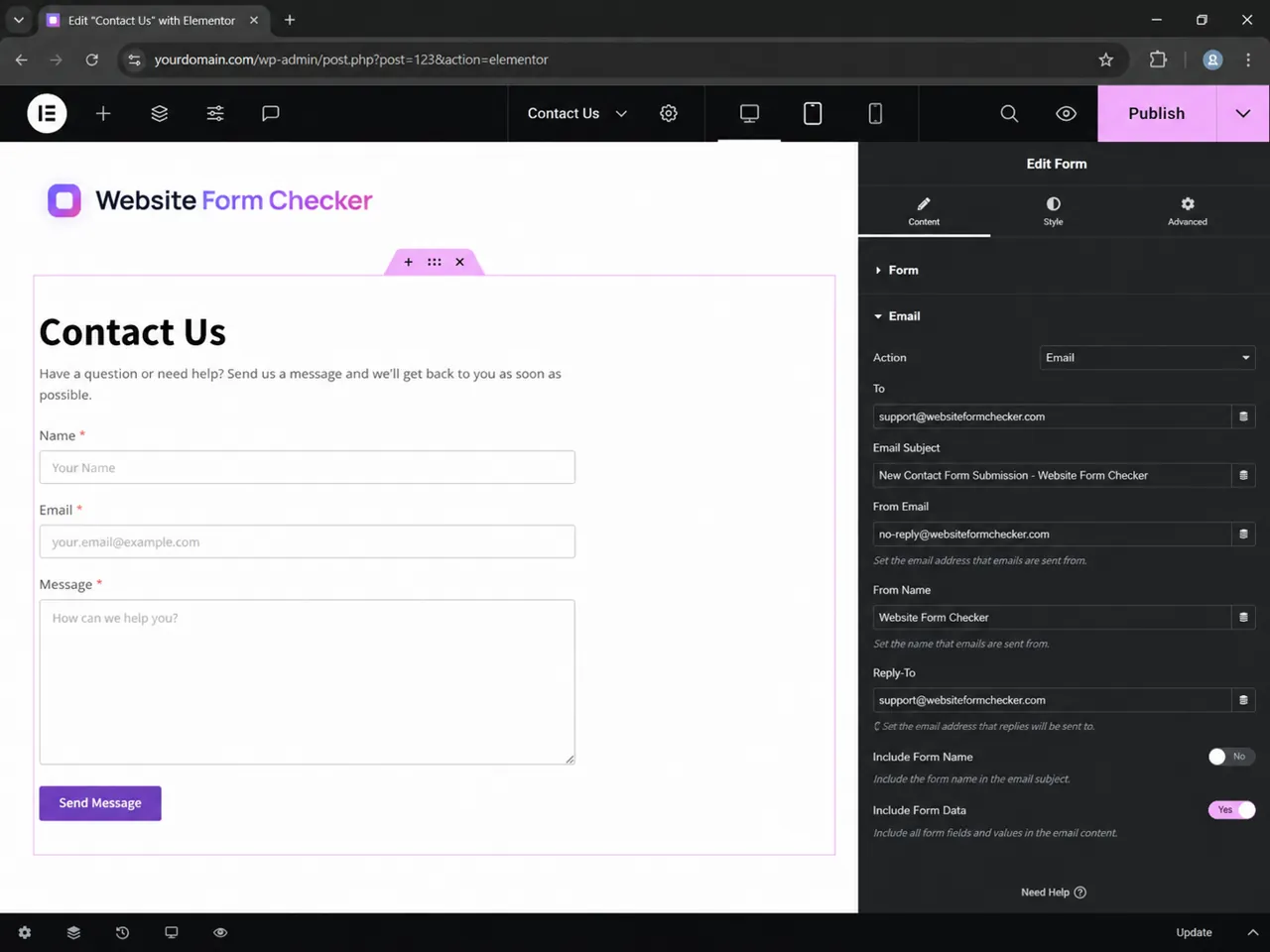Click the Elementor logo menu icon
This screenshot has width=1270, height=952.
point(47,113)
